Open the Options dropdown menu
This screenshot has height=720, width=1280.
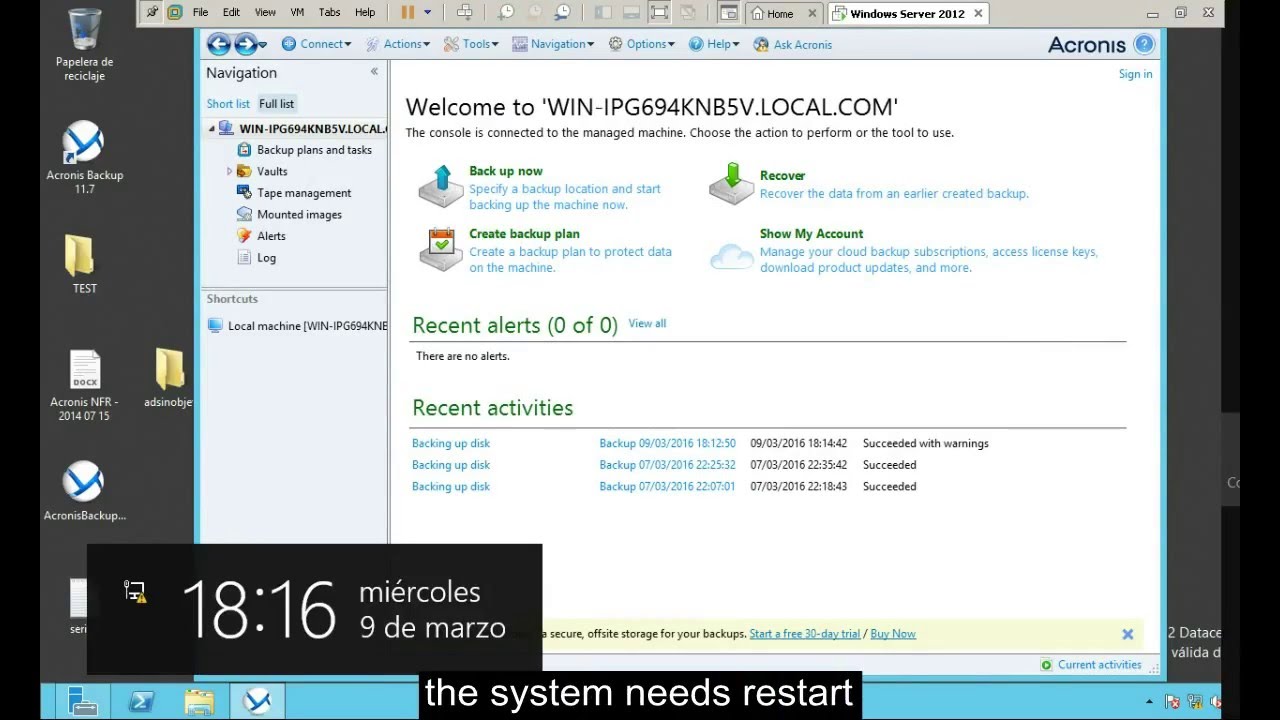click(641, 44)
